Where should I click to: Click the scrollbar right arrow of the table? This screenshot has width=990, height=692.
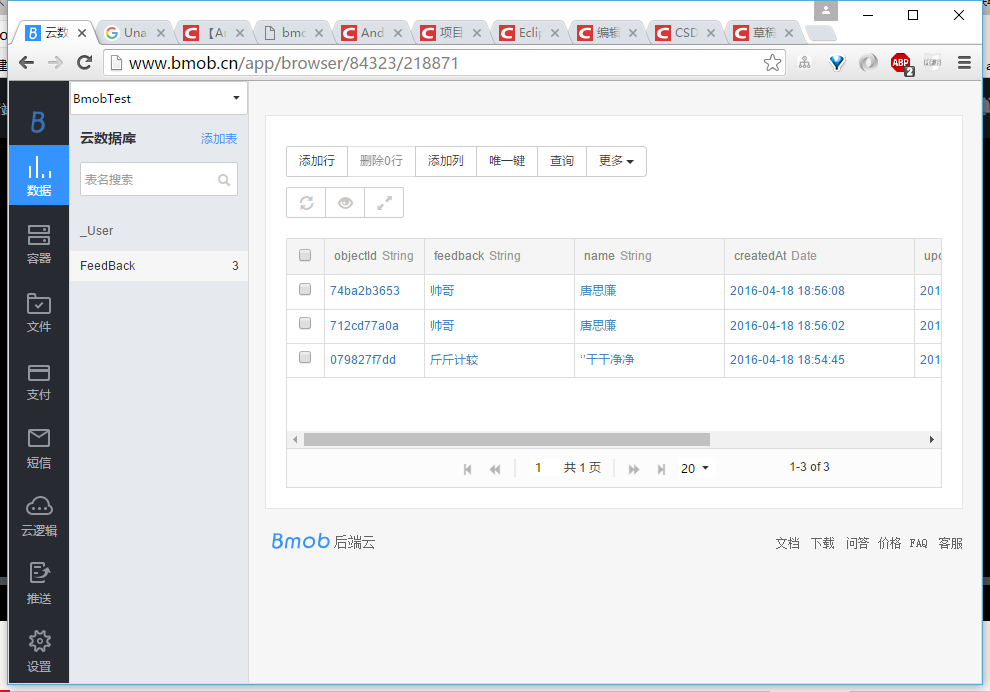pyautogui.click(x=932, y=439)
